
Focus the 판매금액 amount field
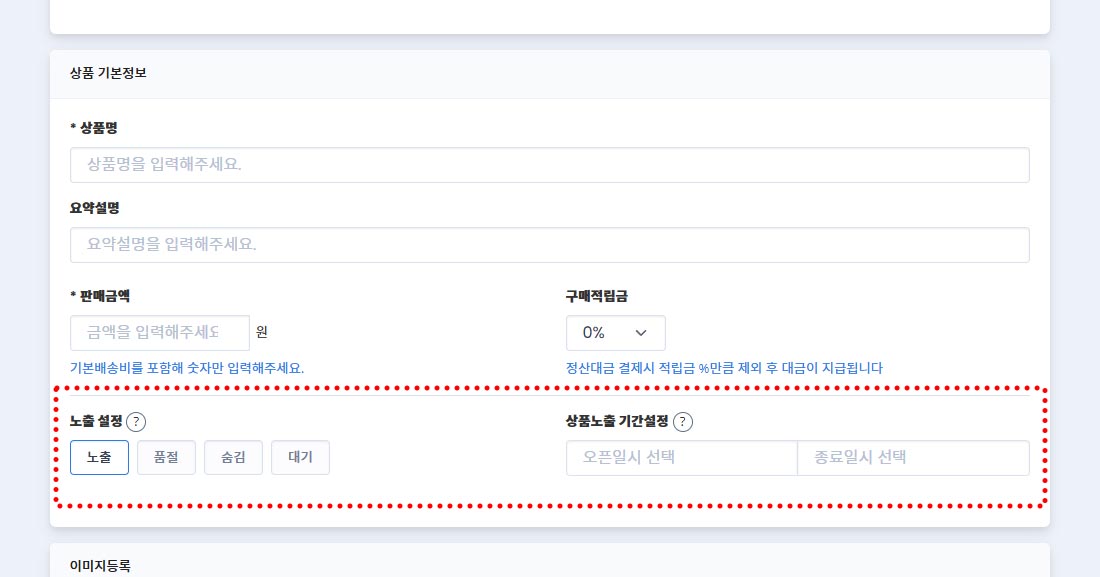point(160,333)
